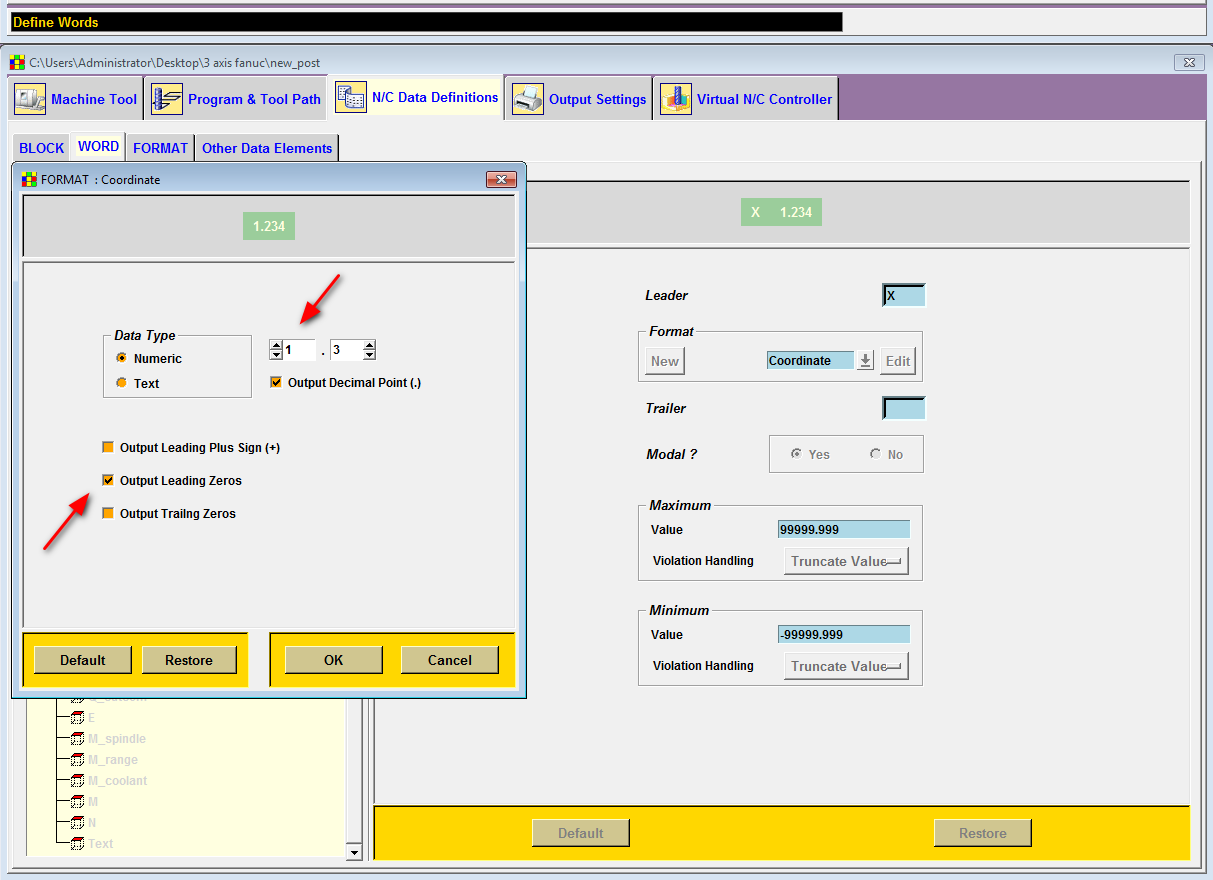Click Restore button in word panel
1213x880 pixels.
click(983, 833)
